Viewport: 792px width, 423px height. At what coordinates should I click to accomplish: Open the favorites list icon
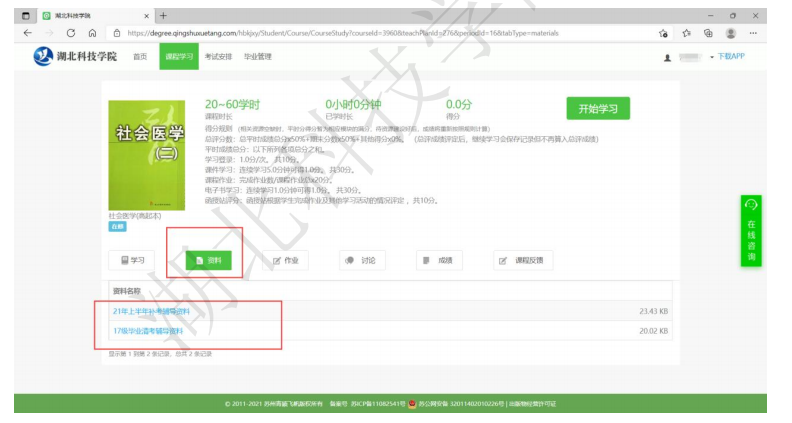point(686,33)
